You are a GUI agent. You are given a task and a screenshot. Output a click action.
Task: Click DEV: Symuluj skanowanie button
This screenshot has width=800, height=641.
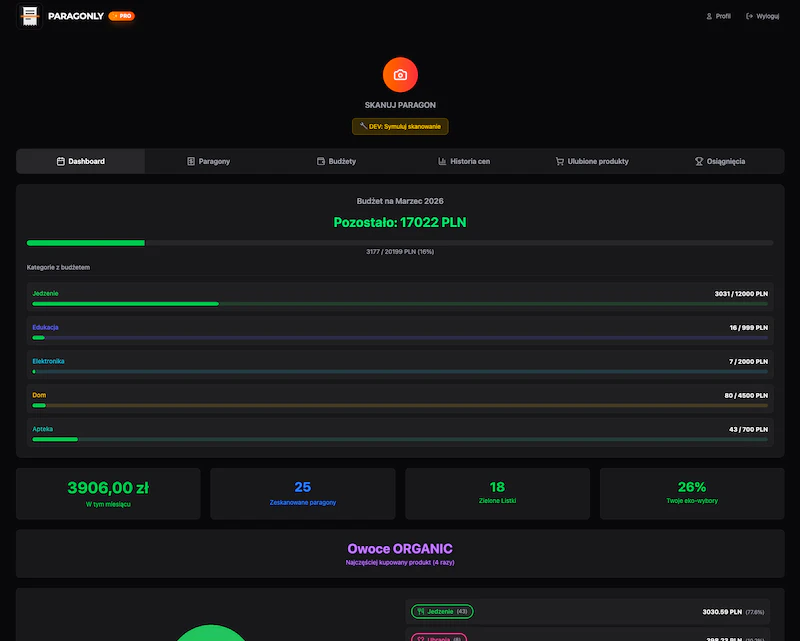pyautogui.click(x=400, y=127)
